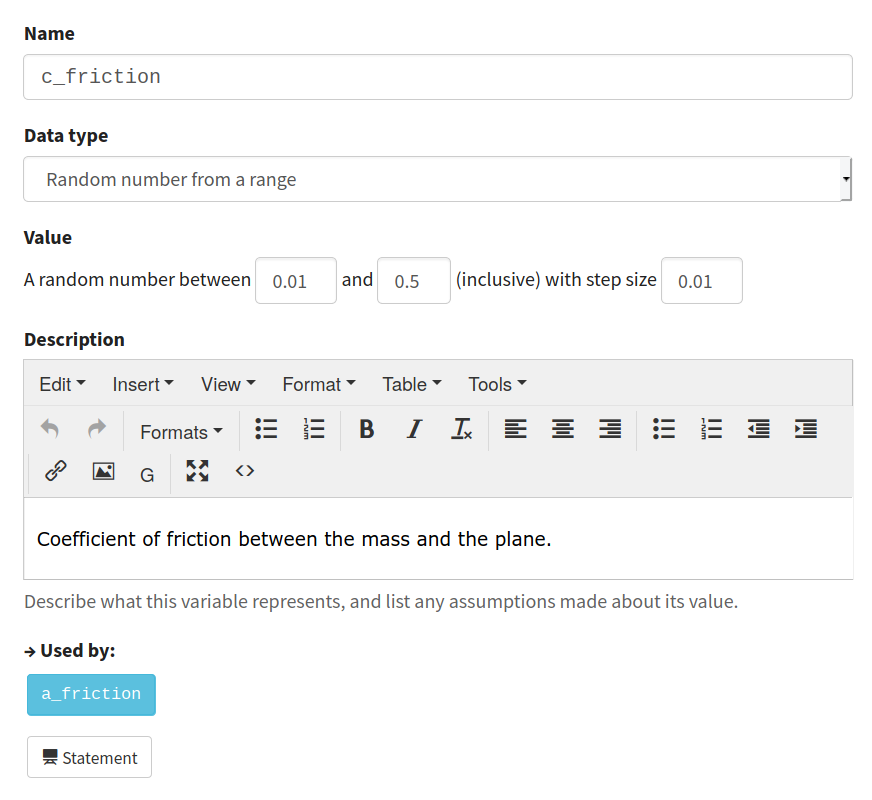
Task: Center align the description text
Action: (x=563, y=429)
